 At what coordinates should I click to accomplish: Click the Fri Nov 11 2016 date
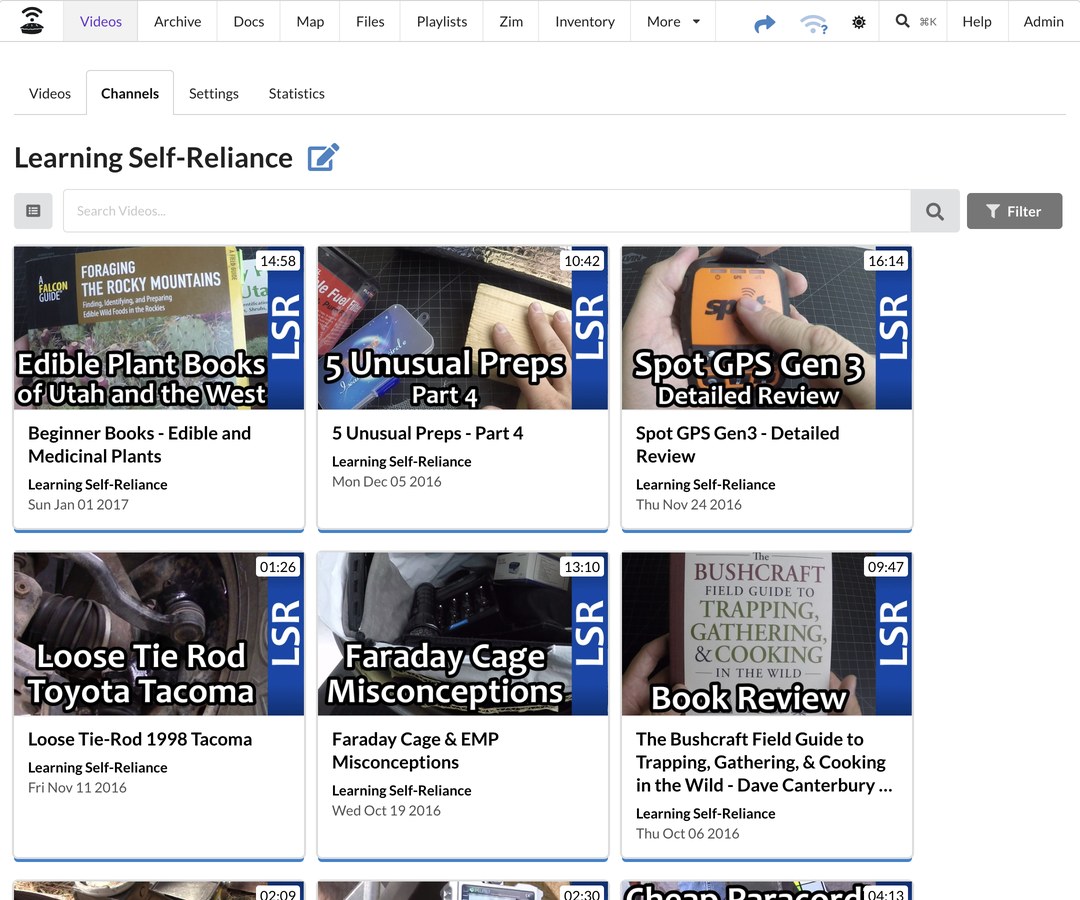coord(77,788)
